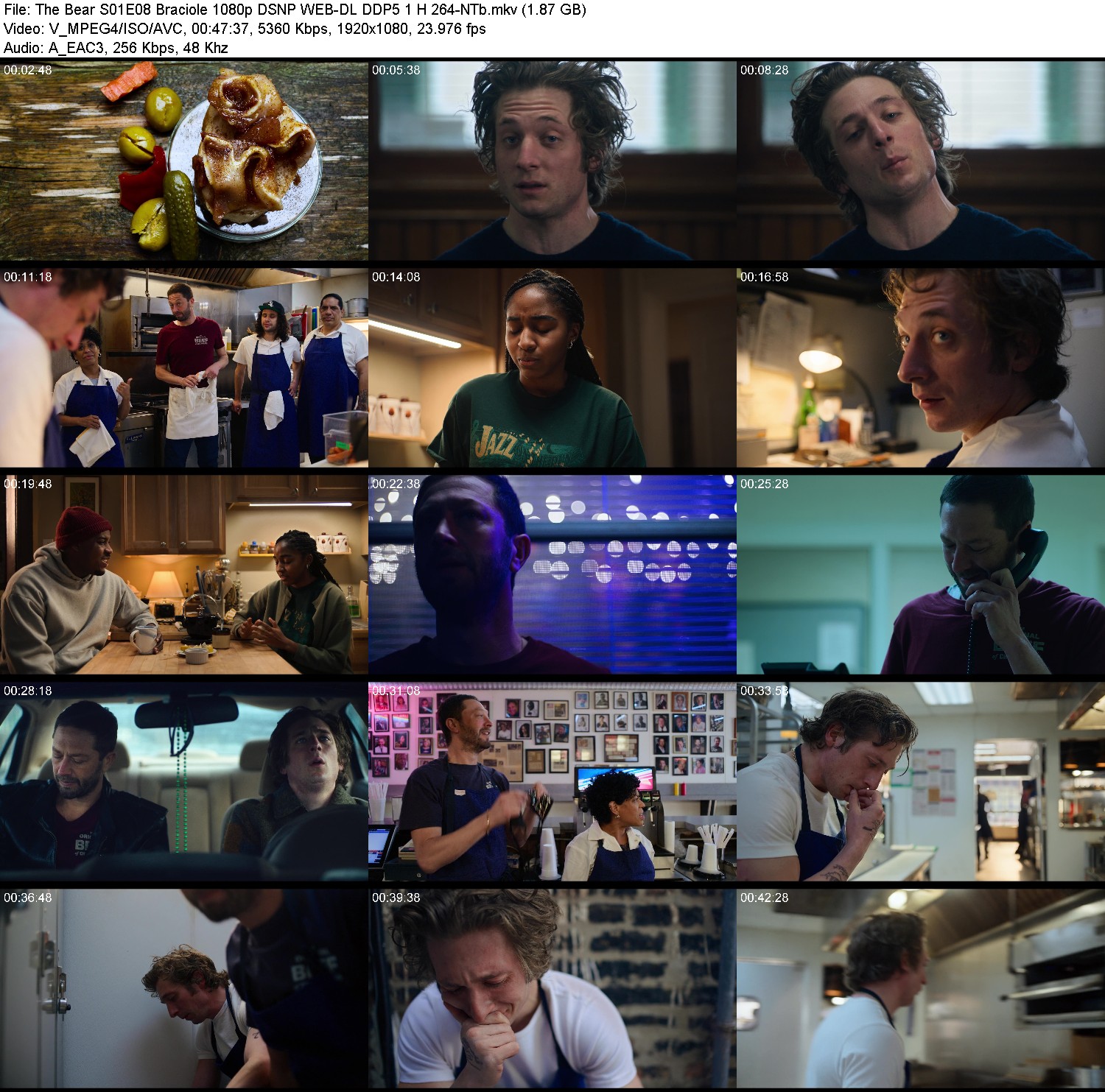The width and height of the screenshot is (1105, 1092).
Task: Select the thumbnail at 00:36:48
Action: click(x=184, y=988)
